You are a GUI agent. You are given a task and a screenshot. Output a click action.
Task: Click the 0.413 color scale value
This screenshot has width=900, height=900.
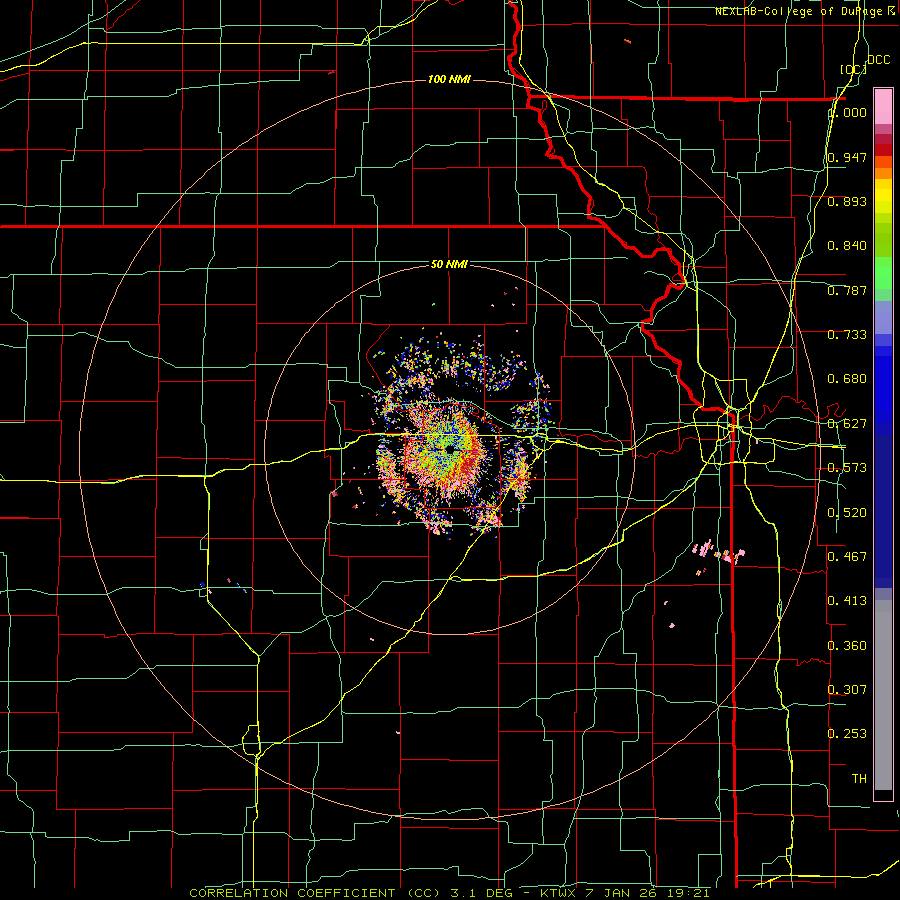pos(847,601)
